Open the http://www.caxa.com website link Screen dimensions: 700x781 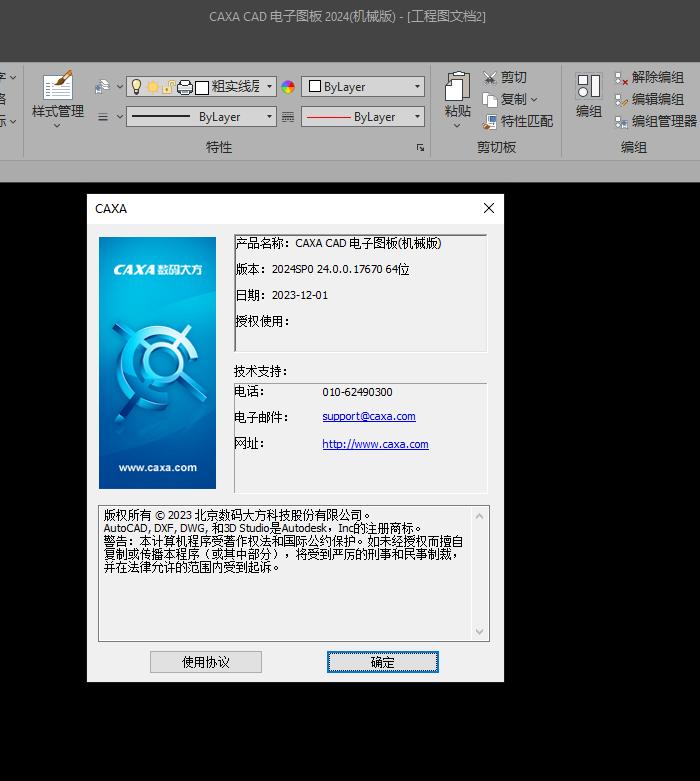[x=375, y=444]
